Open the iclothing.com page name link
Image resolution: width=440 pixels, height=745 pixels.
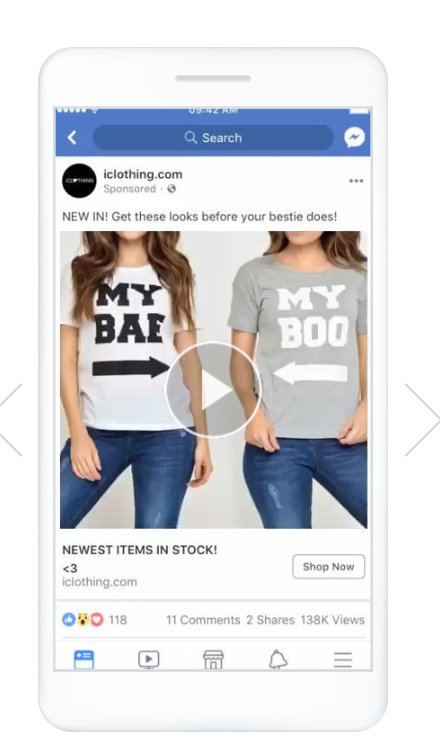coord(143,174)
